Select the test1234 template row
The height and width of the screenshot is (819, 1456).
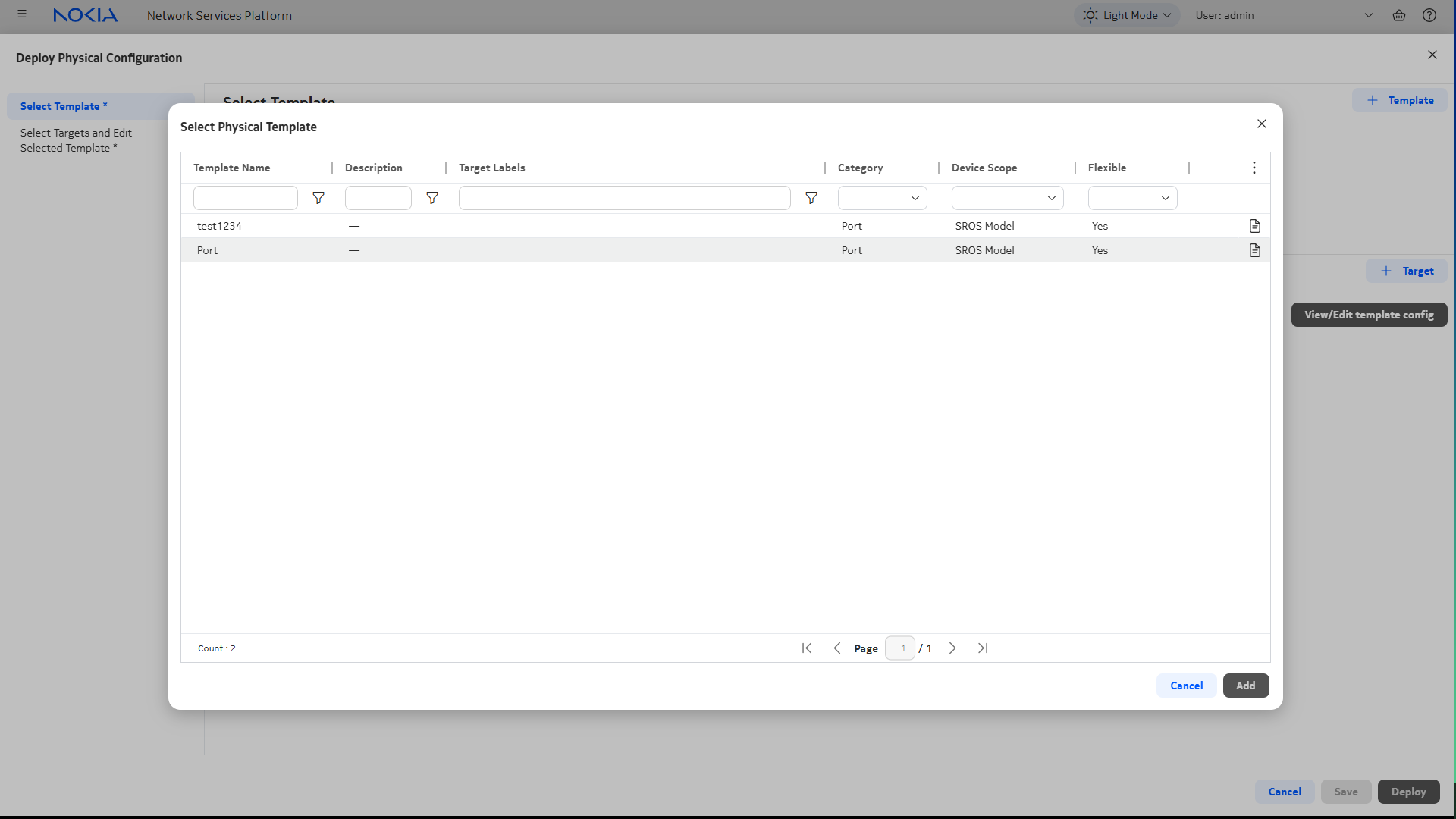[x=220, y=226]
